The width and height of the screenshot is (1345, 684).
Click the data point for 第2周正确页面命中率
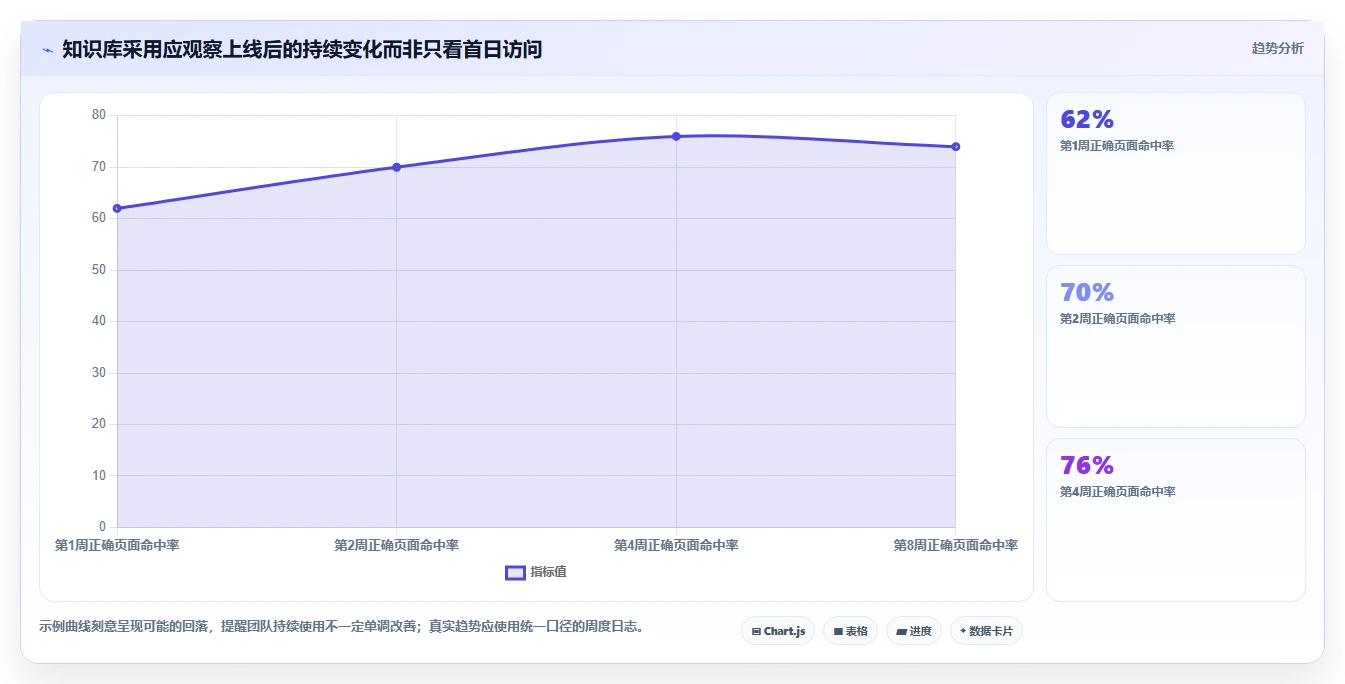[x=397, y=167]
